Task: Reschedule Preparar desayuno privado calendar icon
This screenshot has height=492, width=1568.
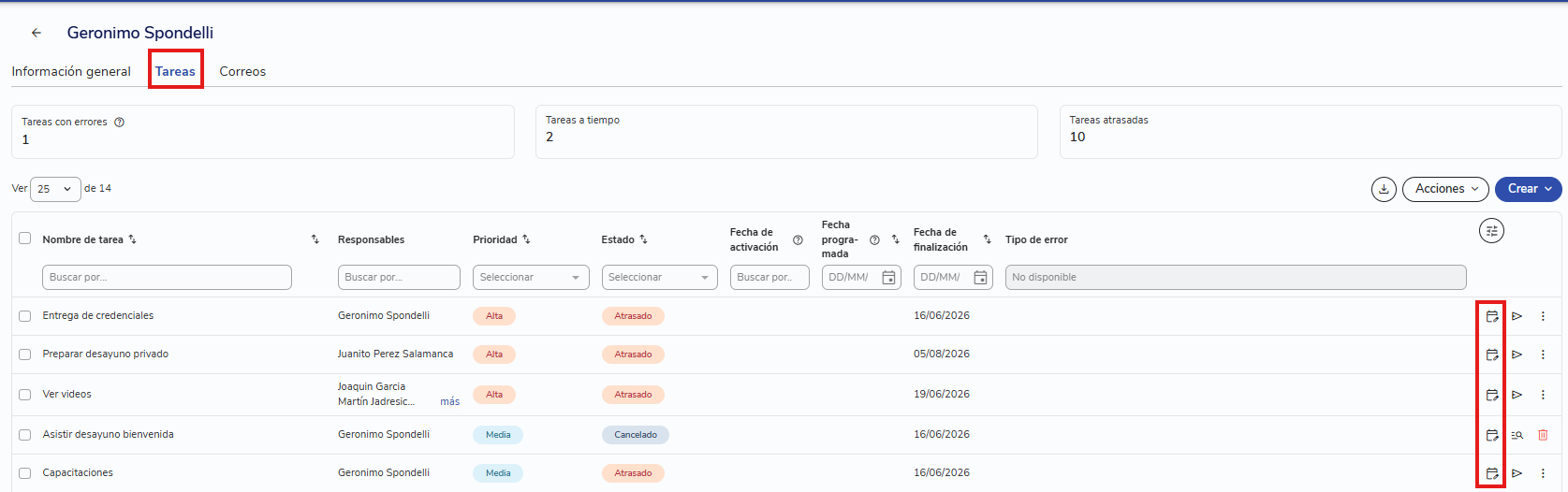Action: click(x=1492, y=355)
